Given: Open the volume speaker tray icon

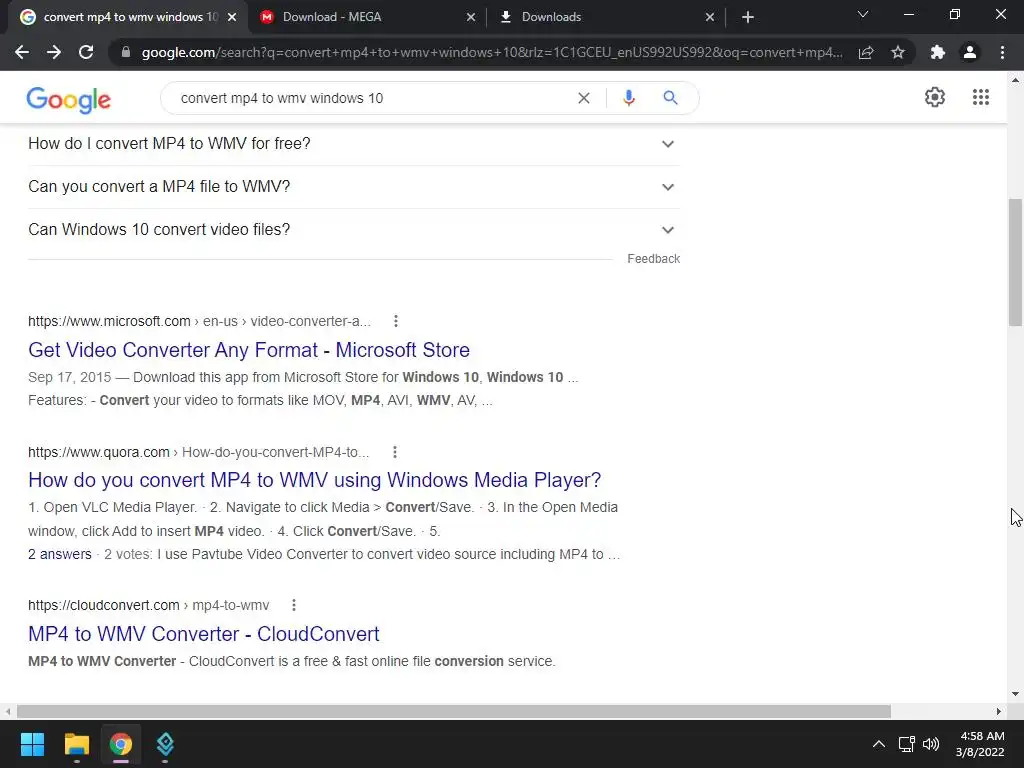Looking at the screenshot, I should (x=931, y=744).
